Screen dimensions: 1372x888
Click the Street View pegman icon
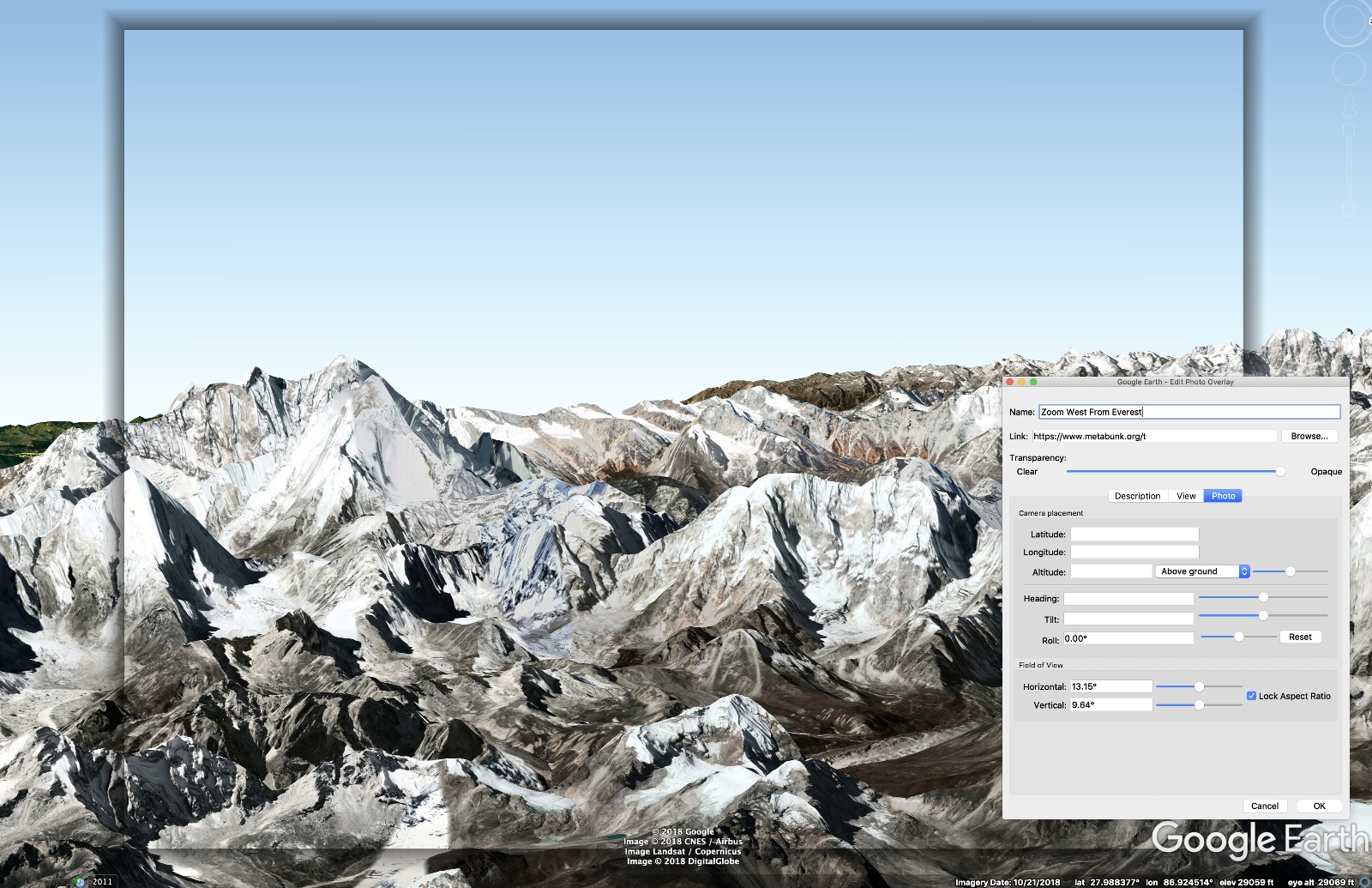1349,105
